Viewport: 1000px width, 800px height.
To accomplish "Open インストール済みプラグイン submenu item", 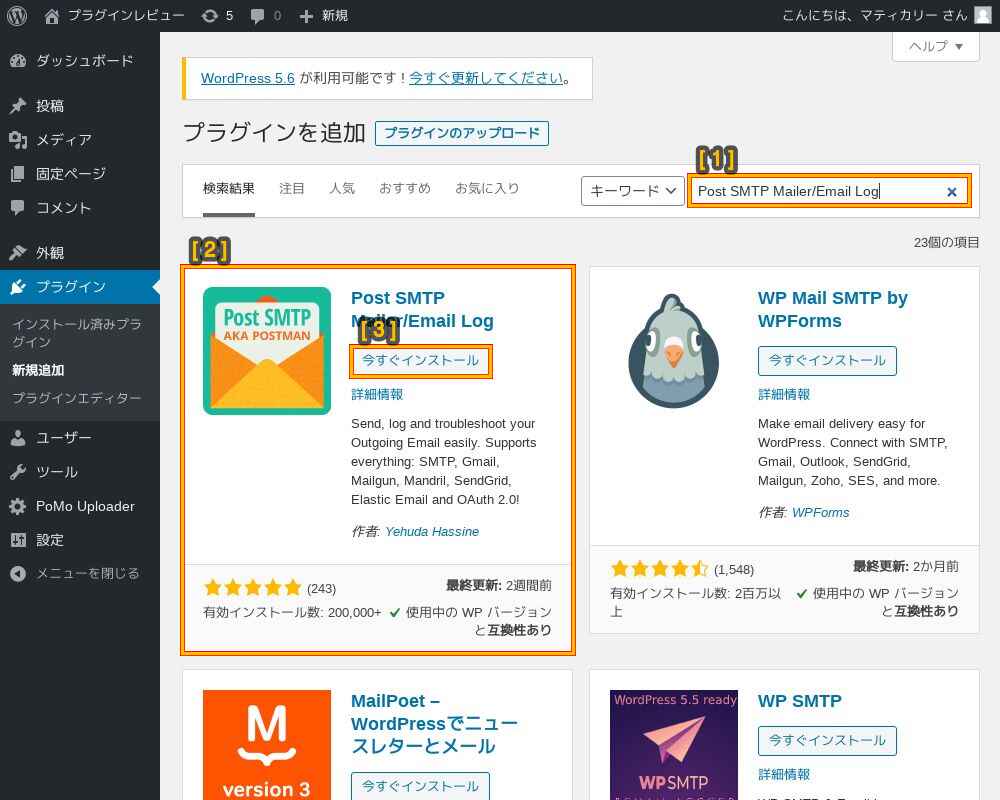I will [77, 333].
